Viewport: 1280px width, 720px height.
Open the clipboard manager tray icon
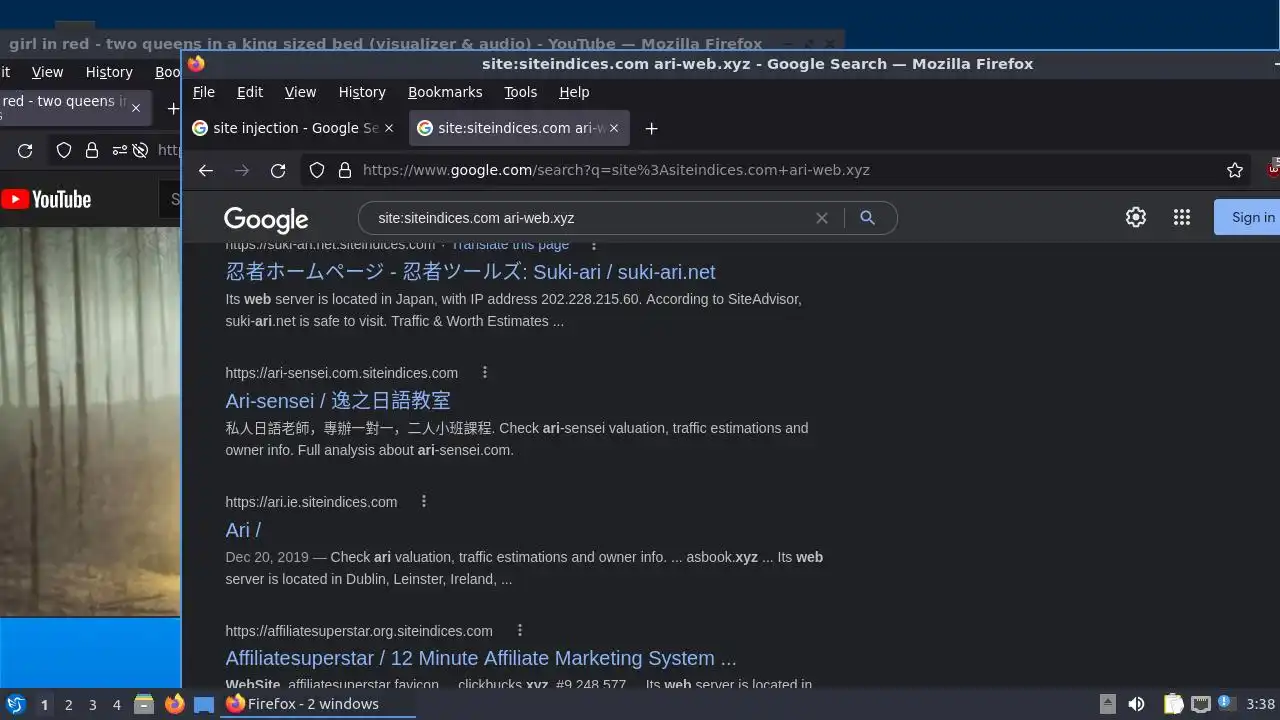(1173, 704)
